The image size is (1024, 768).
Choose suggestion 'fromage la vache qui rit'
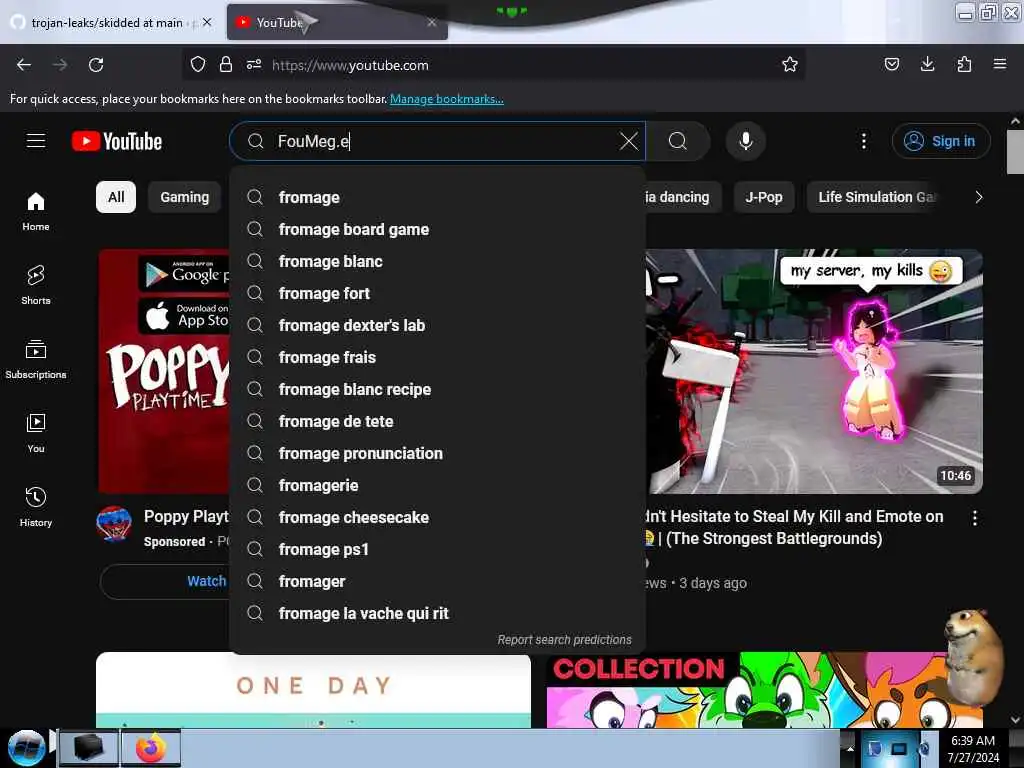click(438, 613)
